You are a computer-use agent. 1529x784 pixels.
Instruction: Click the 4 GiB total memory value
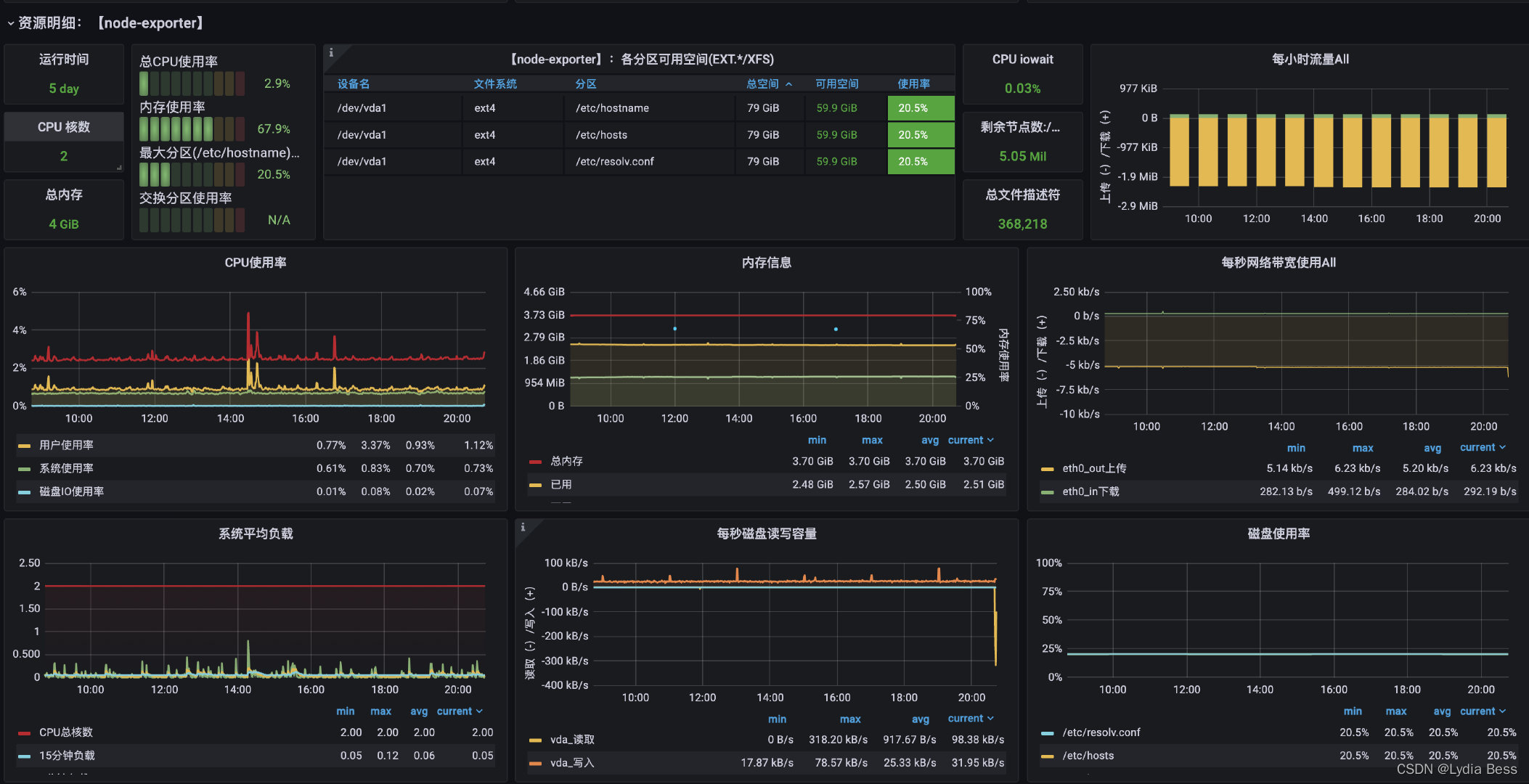click(x=64, y=224)
